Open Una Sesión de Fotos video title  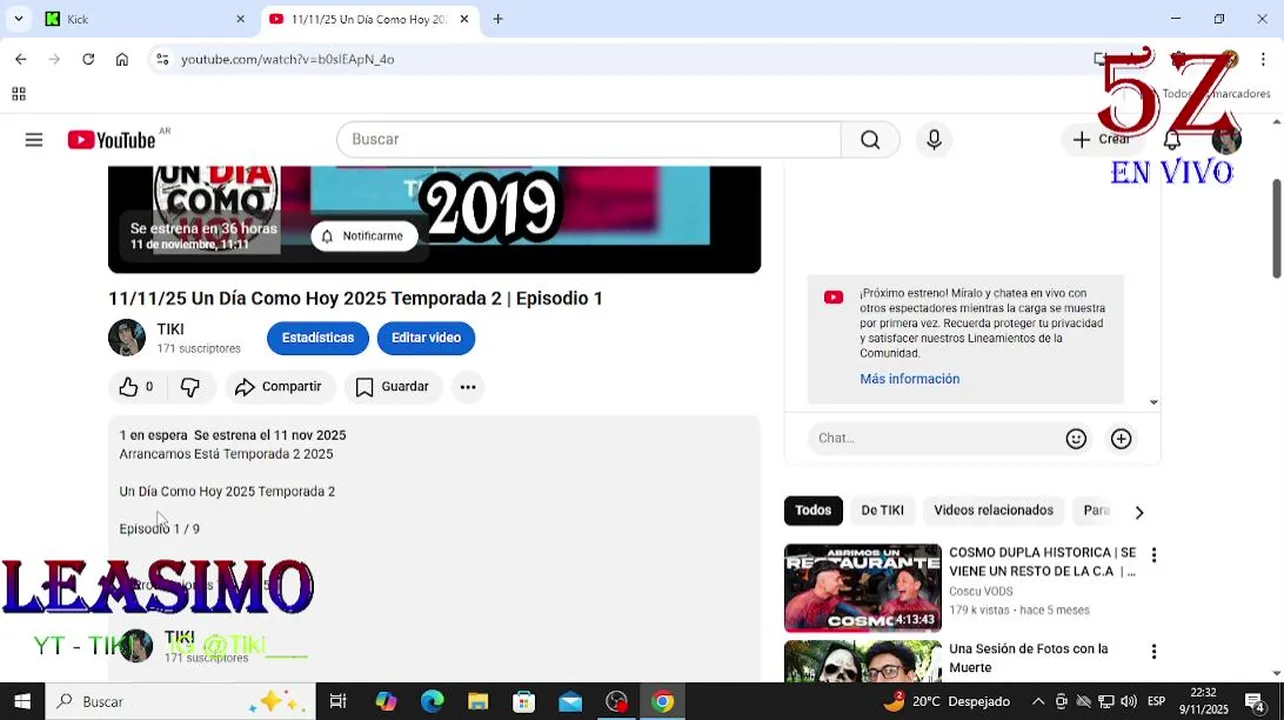pos(1028,658)
